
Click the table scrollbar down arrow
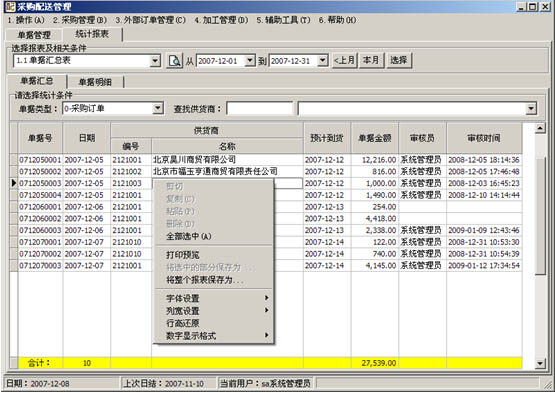540,363
